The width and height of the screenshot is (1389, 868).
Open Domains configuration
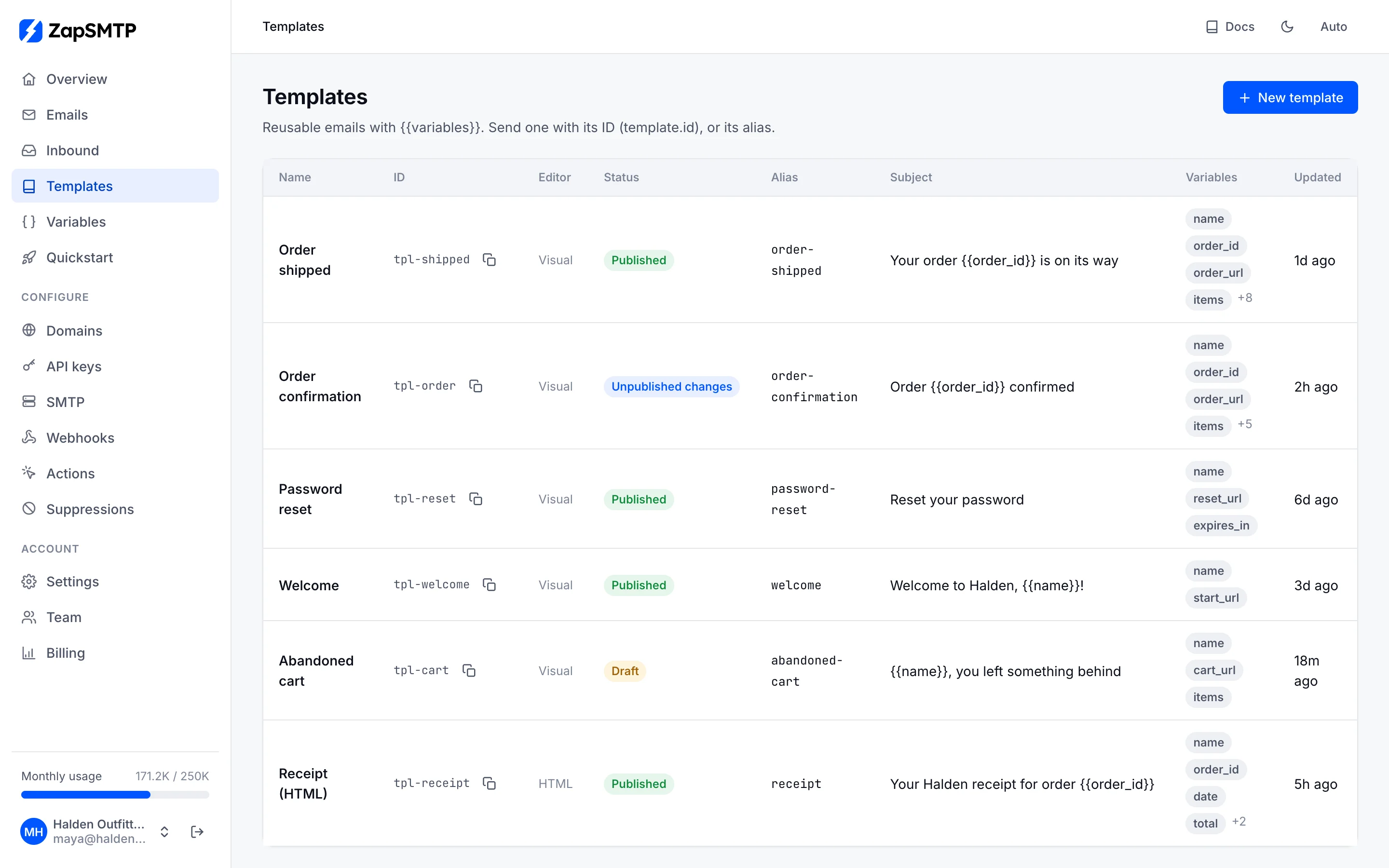click(115, 331)
